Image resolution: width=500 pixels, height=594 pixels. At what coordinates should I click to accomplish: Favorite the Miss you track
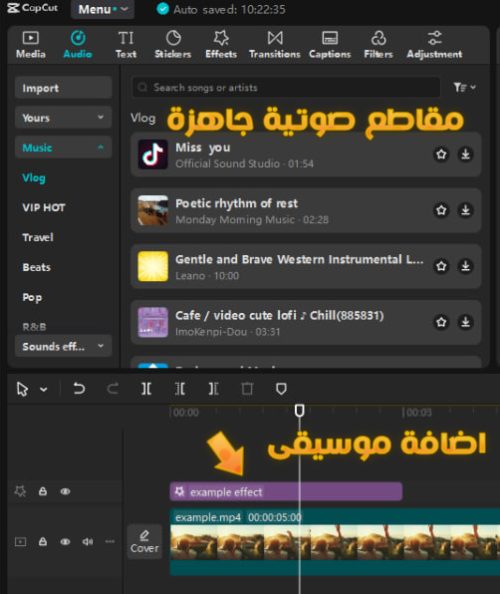(441, 154)
